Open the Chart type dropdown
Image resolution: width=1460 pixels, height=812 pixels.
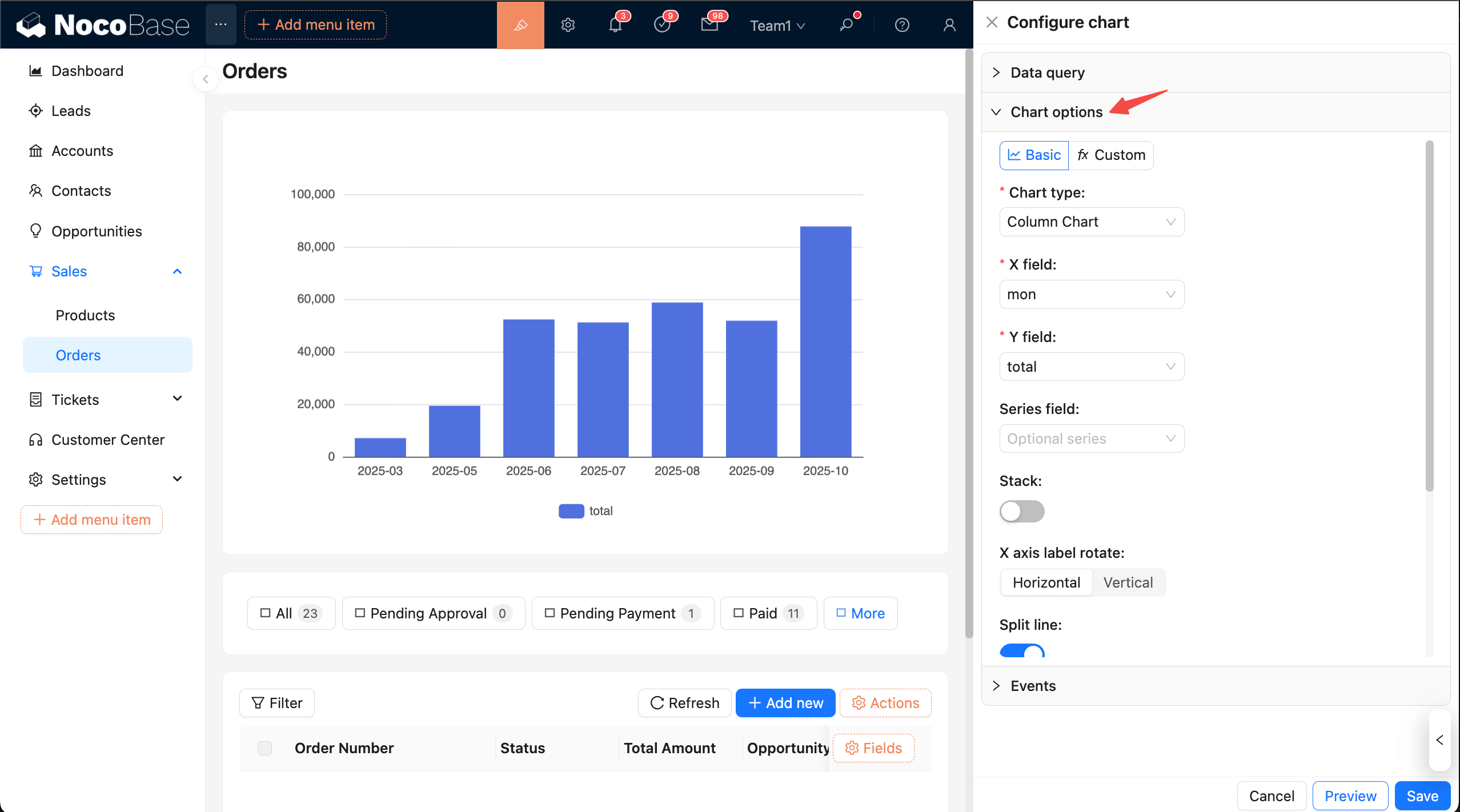[1091, 222]
